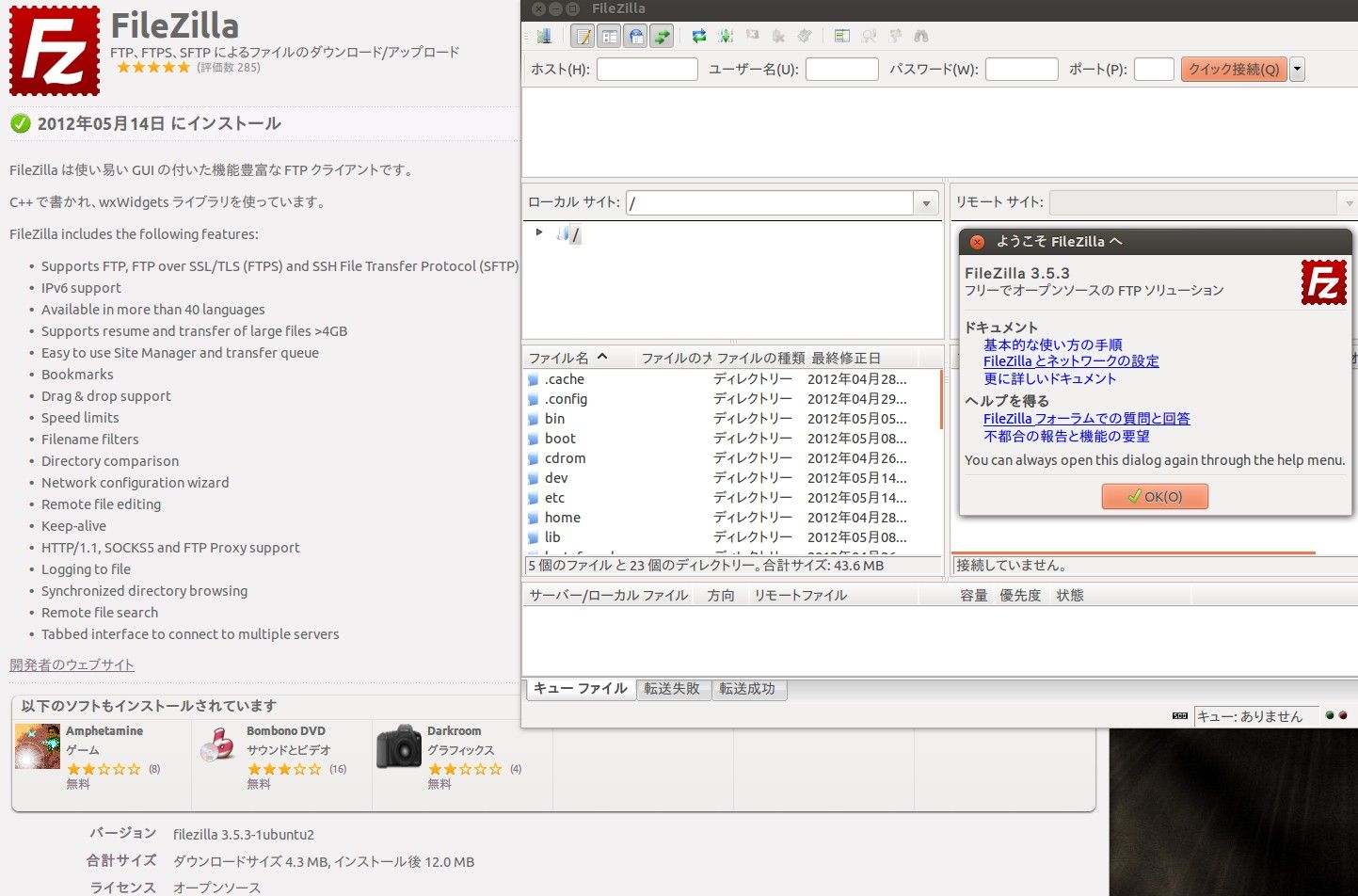Screen dimensions: 1358x896
Task: Click the サーバー/ローカル ファイル queue column header
Action: 610,596
